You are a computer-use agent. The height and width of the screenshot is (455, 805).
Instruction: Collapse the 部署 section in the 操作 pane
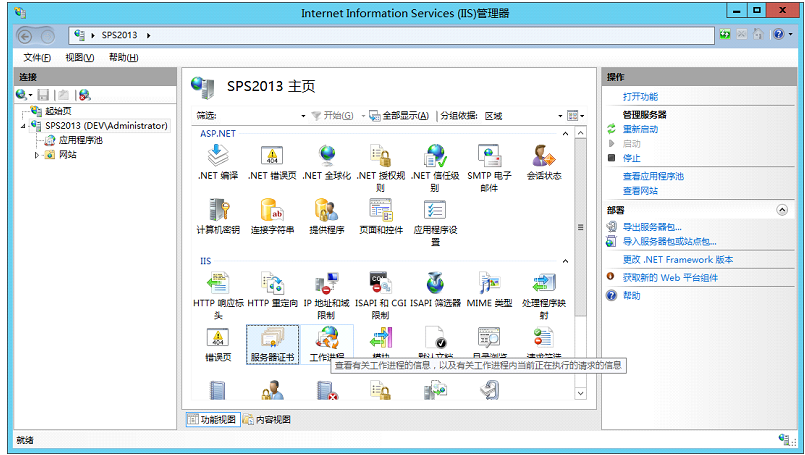782,210
